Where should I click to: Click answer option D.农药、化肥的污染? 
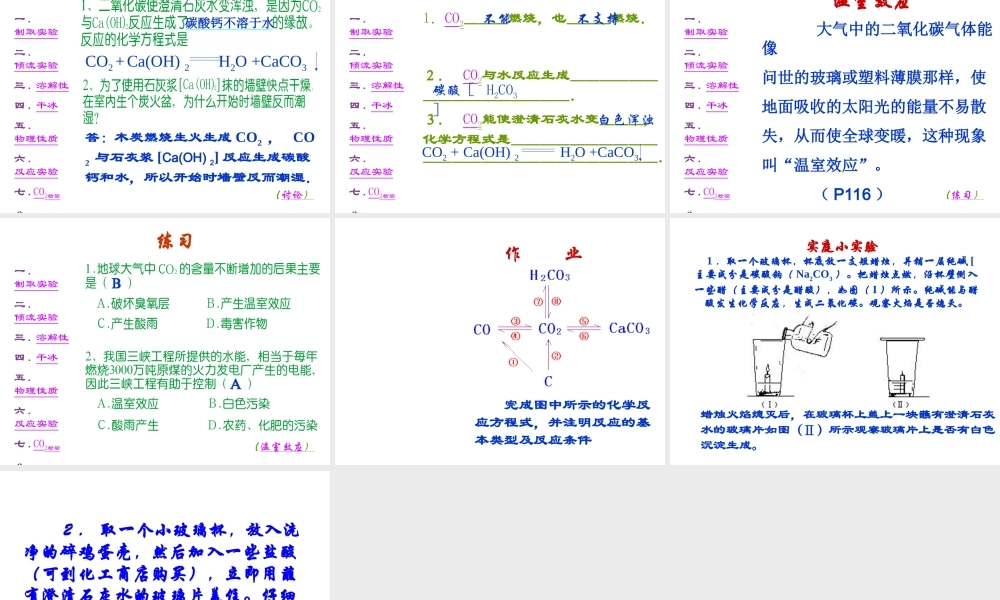(263, 425)
